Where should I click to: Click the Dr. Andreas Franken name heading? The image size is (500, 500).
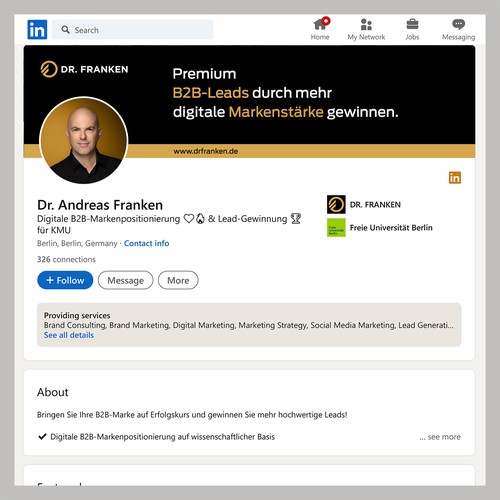click(x=100, y=205)
